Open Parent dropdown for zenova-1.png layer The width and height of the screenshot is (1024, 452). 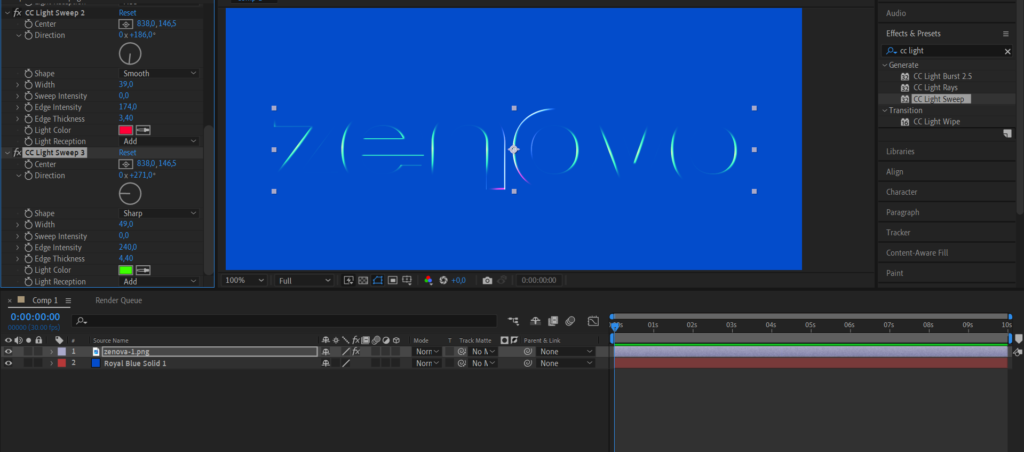(566, 351)
